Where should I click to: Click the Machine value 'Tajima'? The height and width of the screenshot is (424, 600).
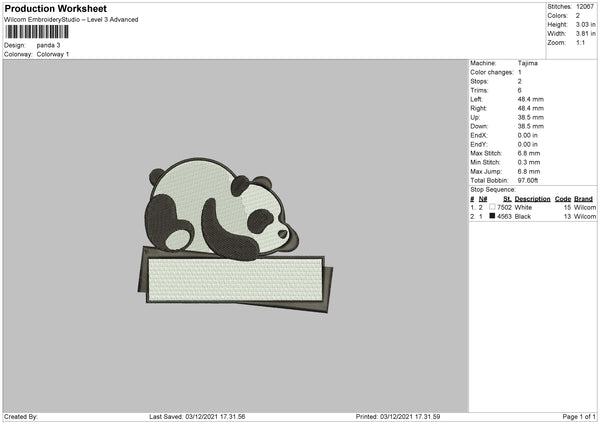pyautogui.click(x=528, y=63)
